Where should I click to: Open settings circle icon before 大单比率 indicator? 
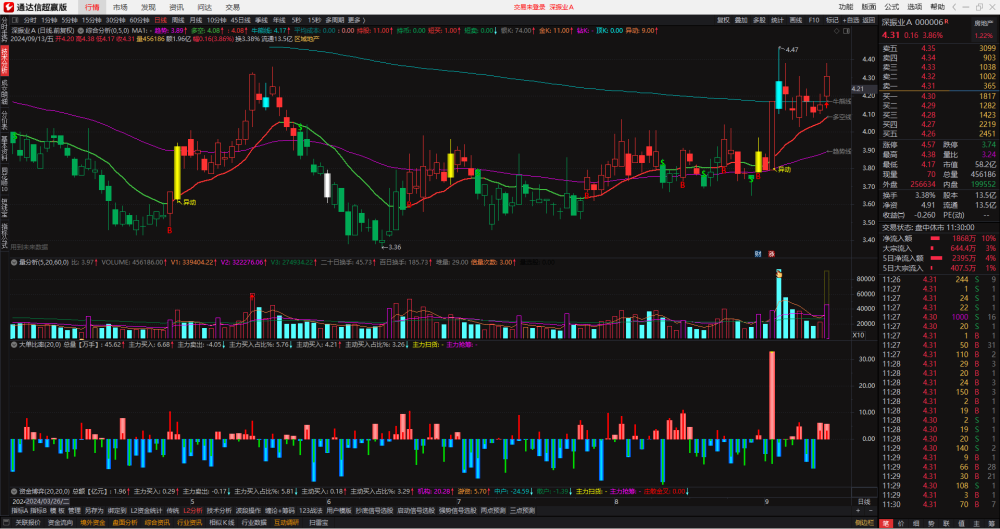14,345
